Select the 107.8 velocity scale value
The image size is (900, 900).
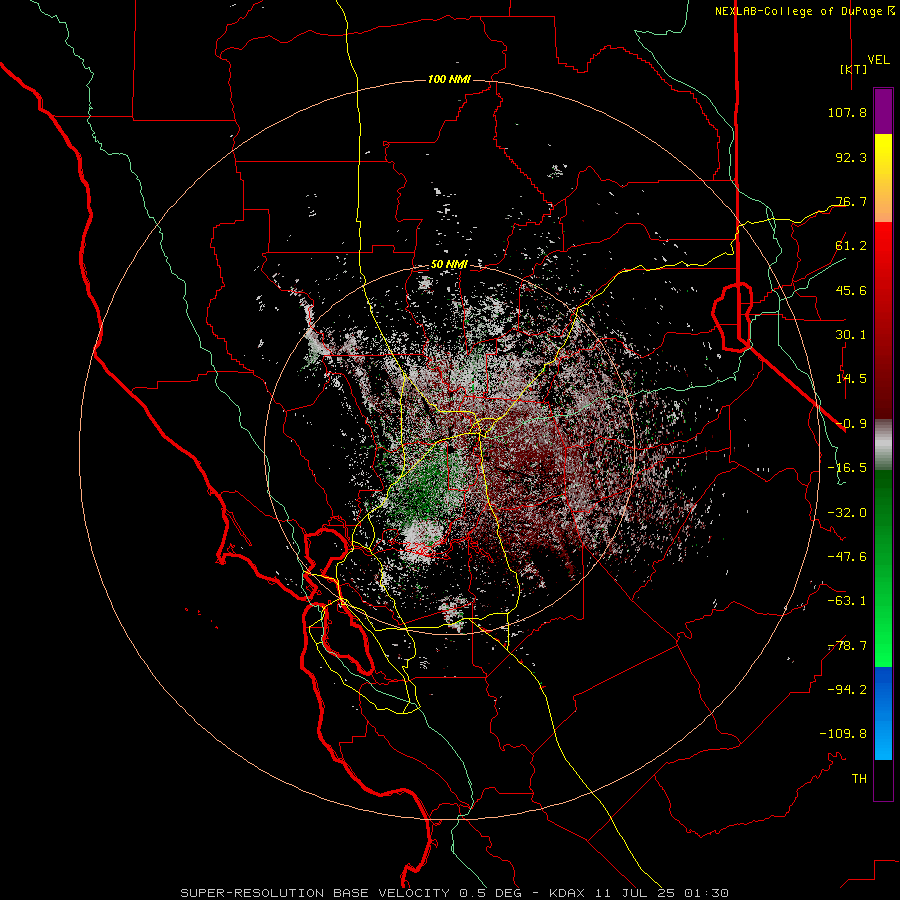847,112
